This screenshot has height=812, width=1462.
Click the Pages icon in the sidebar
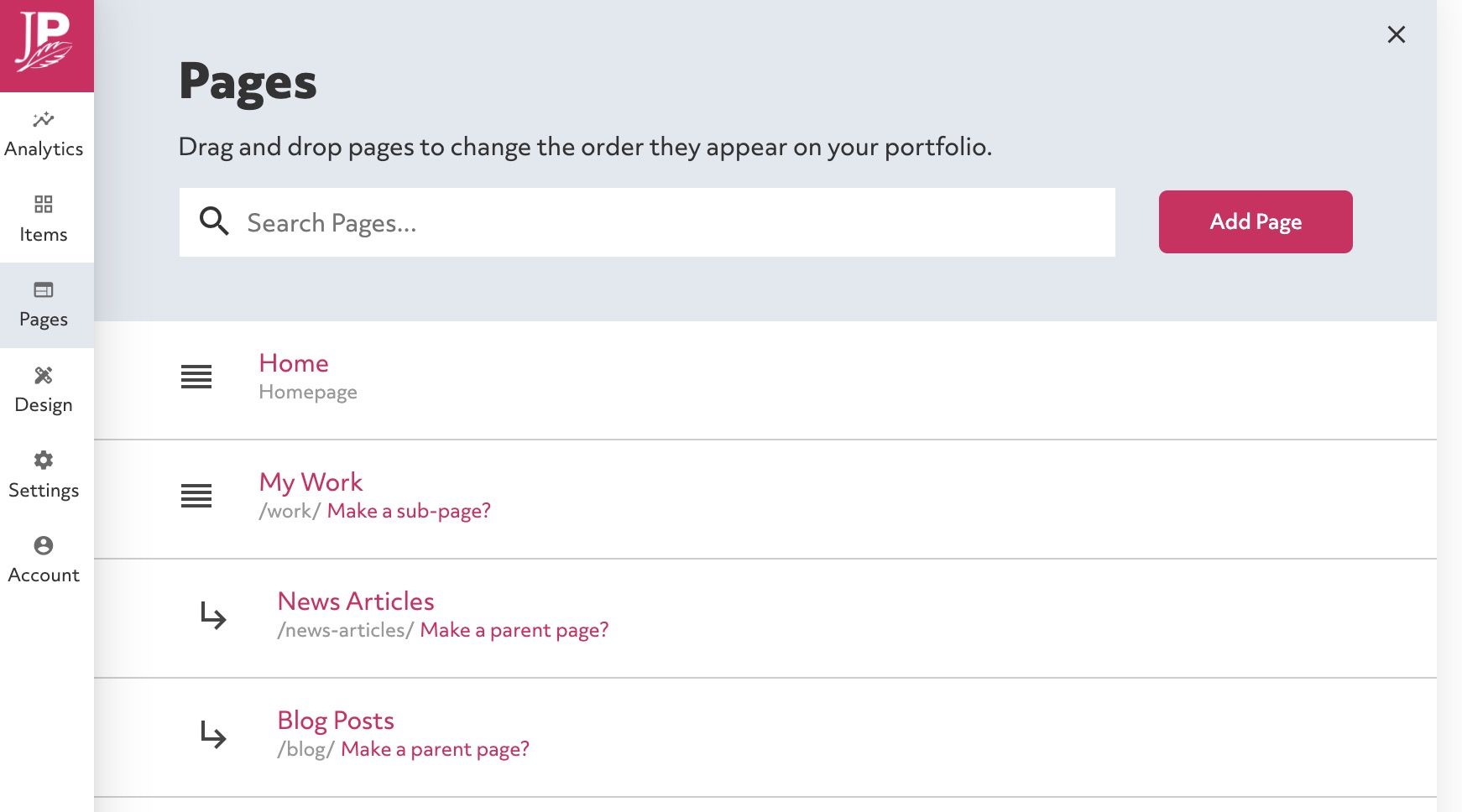(x=44, y=304)
